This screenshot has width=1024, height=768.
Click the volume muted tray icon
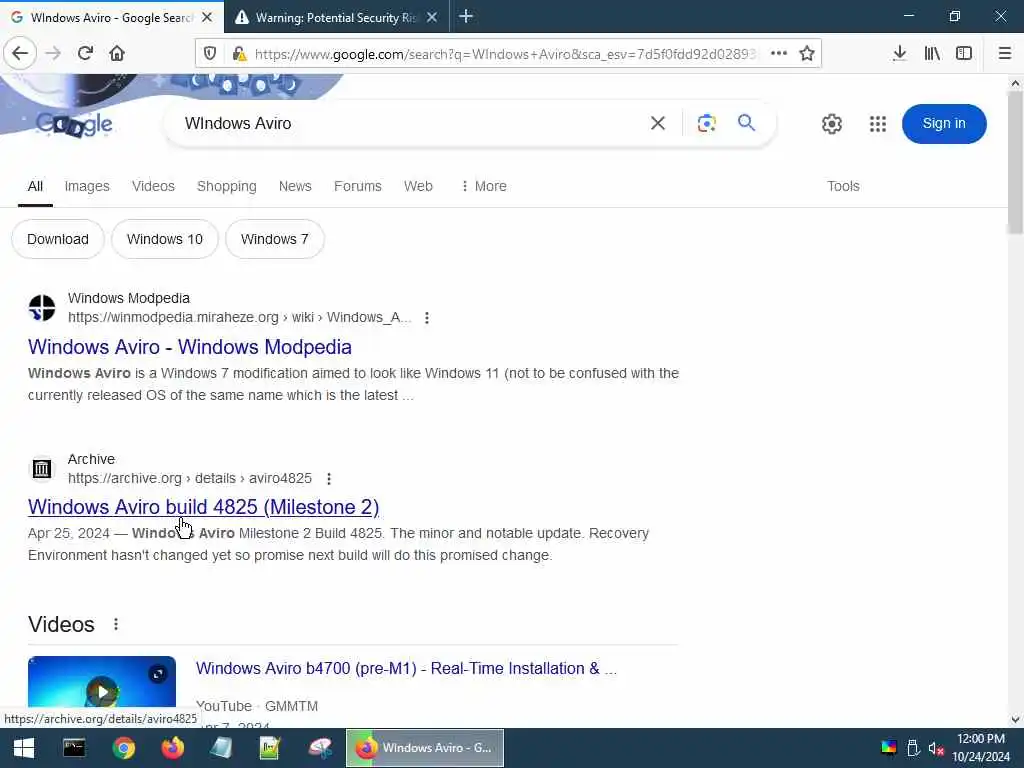click(x=936, y=748)
